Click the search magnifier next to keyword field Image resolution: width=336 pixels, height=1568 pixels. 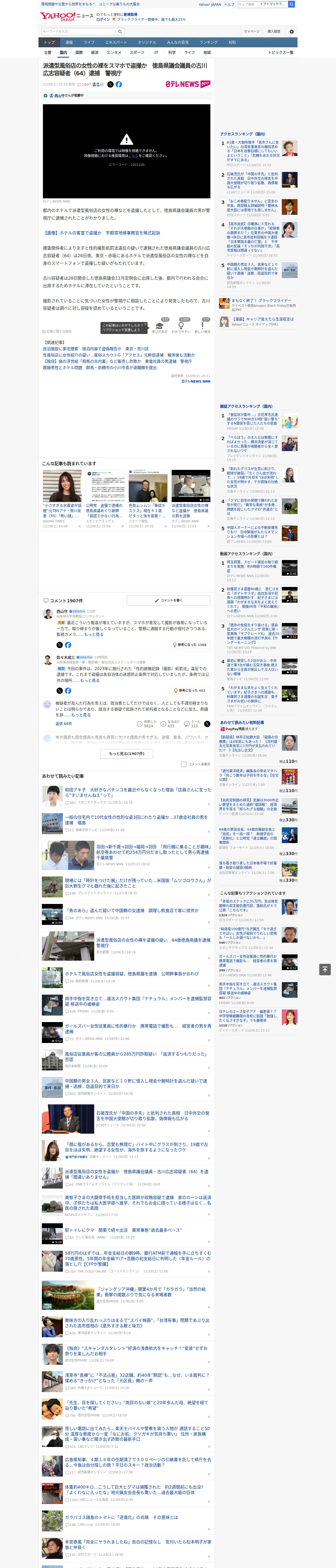pos(120,31)
